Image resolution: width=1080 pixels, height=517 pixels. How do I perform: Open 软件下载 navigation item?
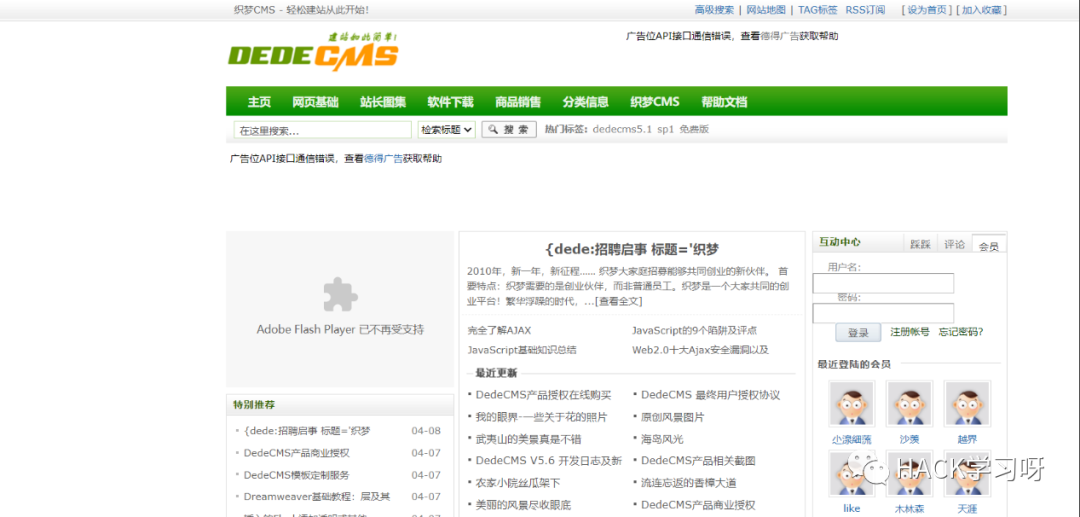(450, 102)
